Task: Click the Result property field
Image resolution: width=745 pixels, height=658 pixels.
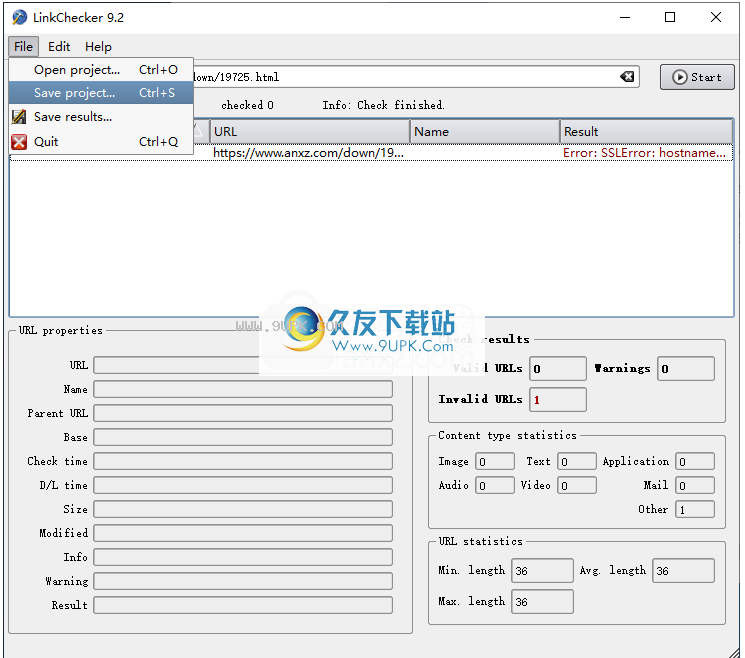Action: click(243, 605)
